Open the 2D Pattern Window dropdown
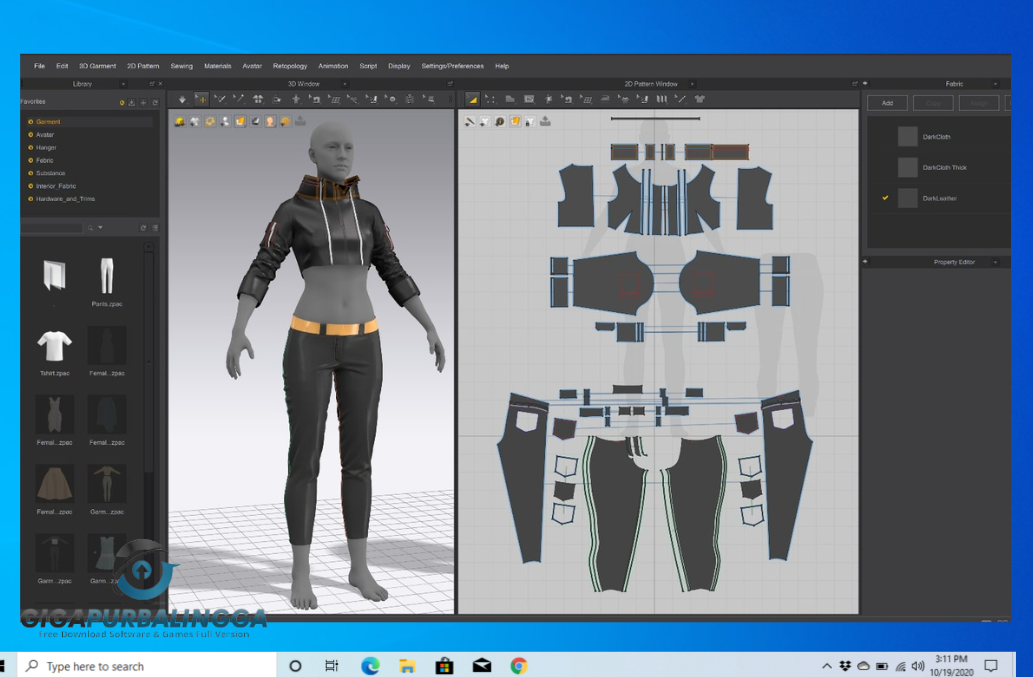 (x=692, y=84)
